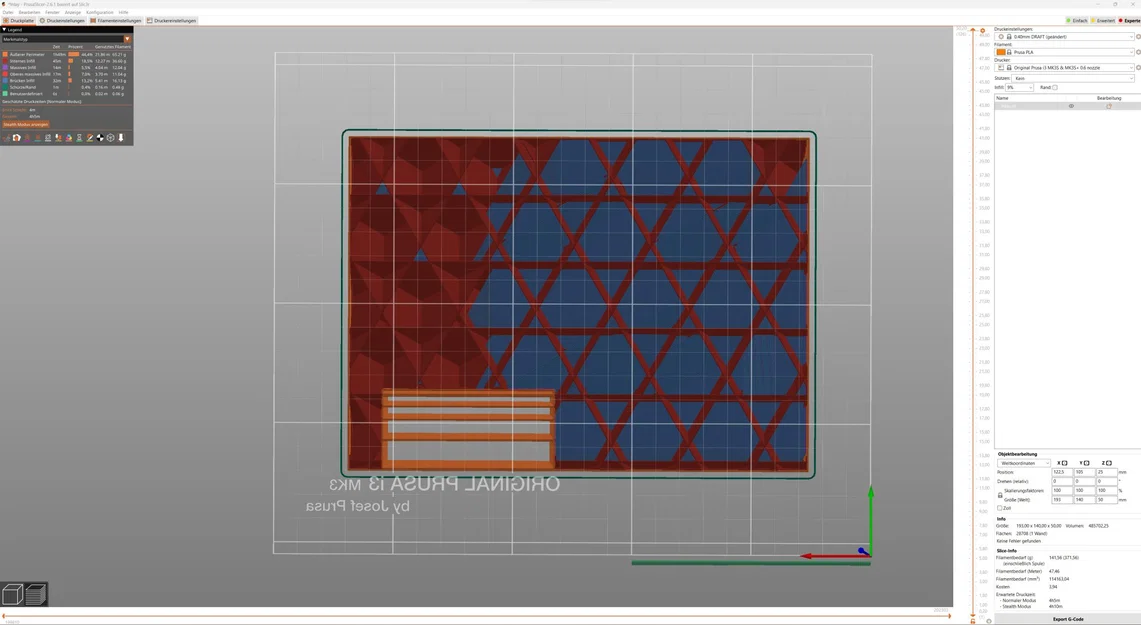Toggle deretractions icon in legend toolbar

[38, 138]
